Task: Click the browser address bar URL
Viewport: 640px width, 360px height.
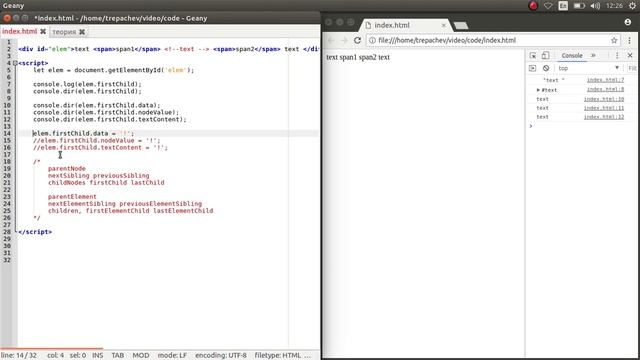Action: click(x=447, y=40)
